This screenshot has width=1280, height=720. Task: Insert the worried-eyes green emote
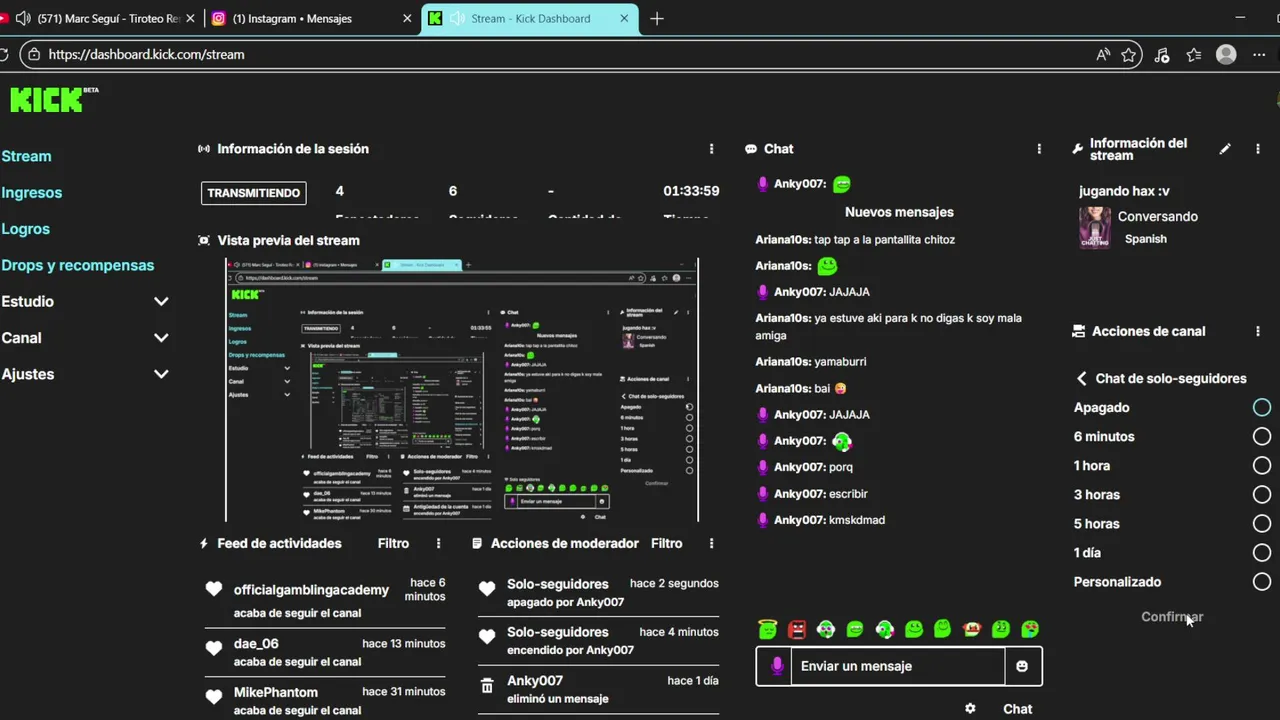1001,629
